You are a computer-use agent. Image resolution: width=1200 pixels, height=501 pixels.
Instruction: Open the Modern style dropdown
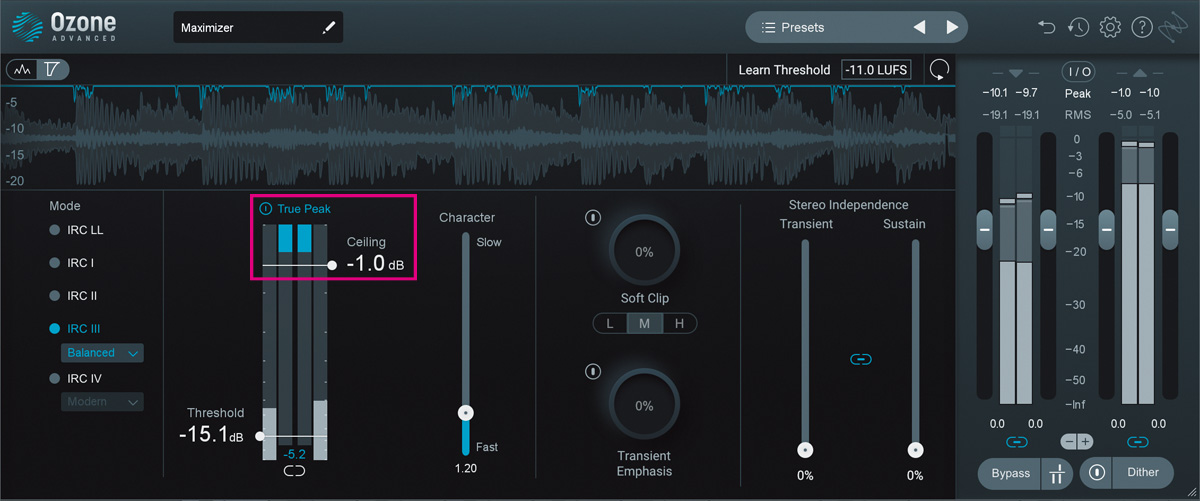pyautogui.click(x=102, y=402)
